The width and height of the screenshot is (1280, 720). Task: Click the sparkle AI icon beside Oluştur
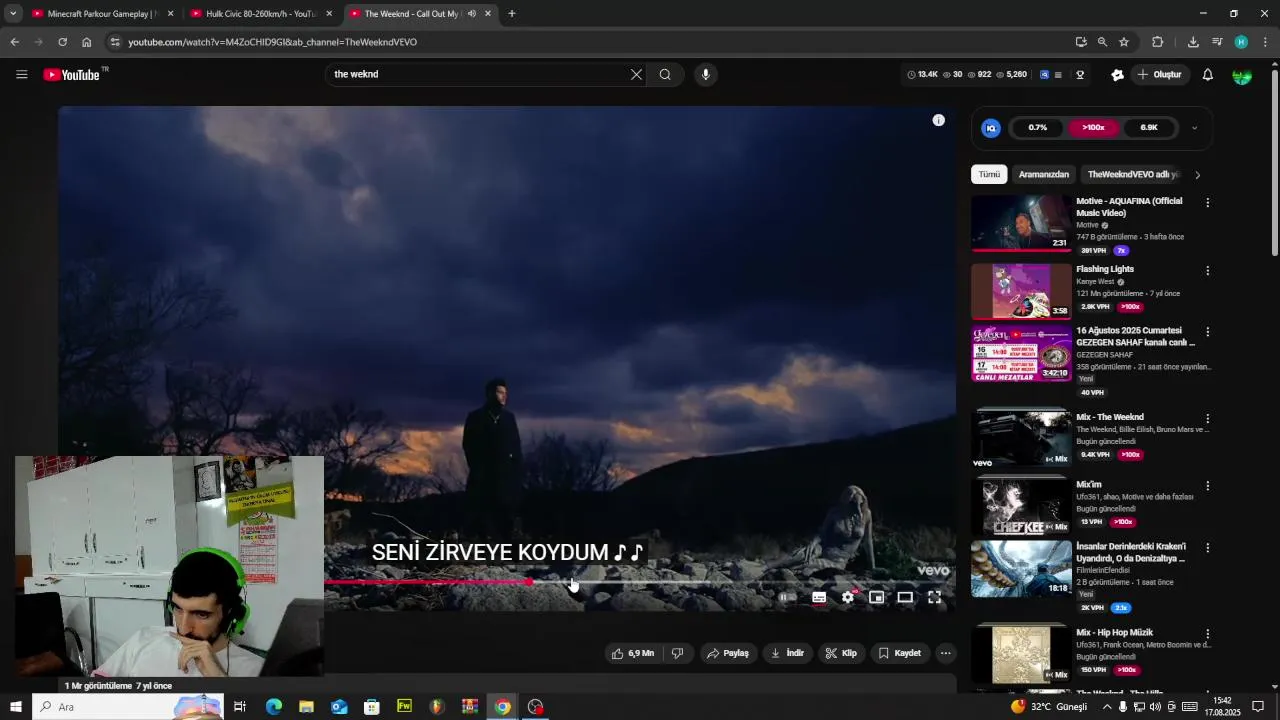pyautogui.click(x=1117, y=75)
